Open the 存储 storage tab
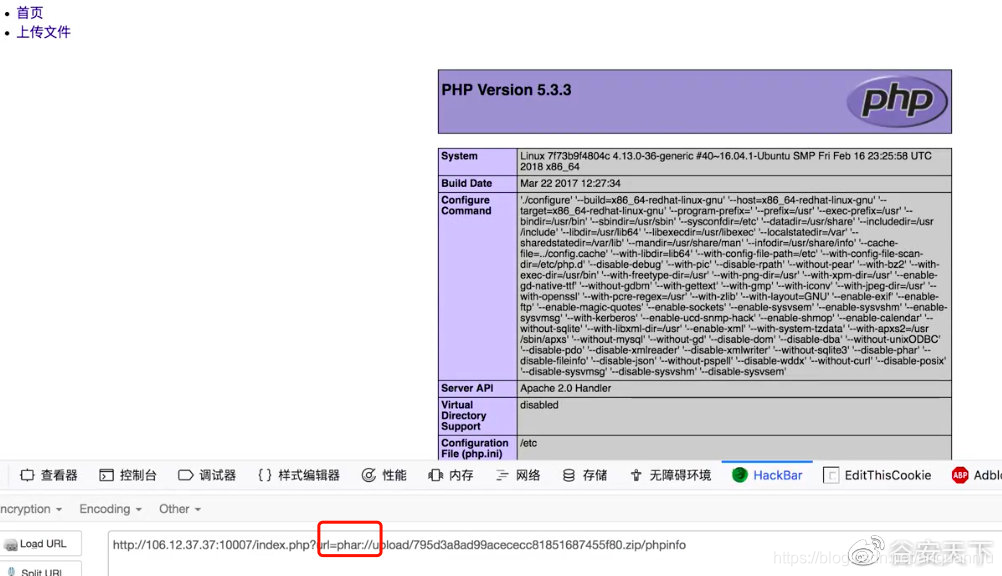The height and width of the screenshot is (576, 1002). [585, 475]
